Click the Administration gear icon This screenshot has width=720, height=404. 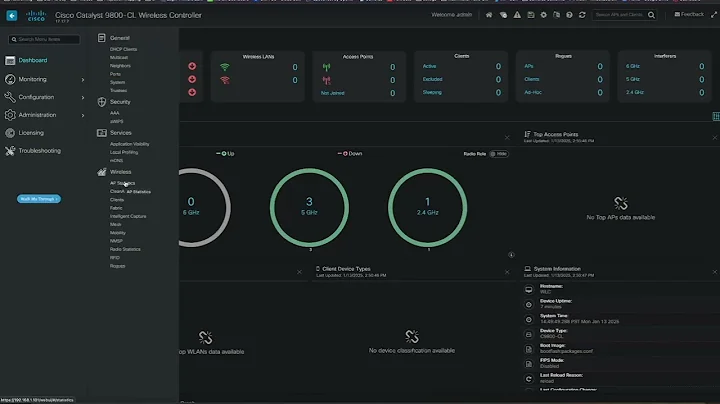[x=10, y=115]
